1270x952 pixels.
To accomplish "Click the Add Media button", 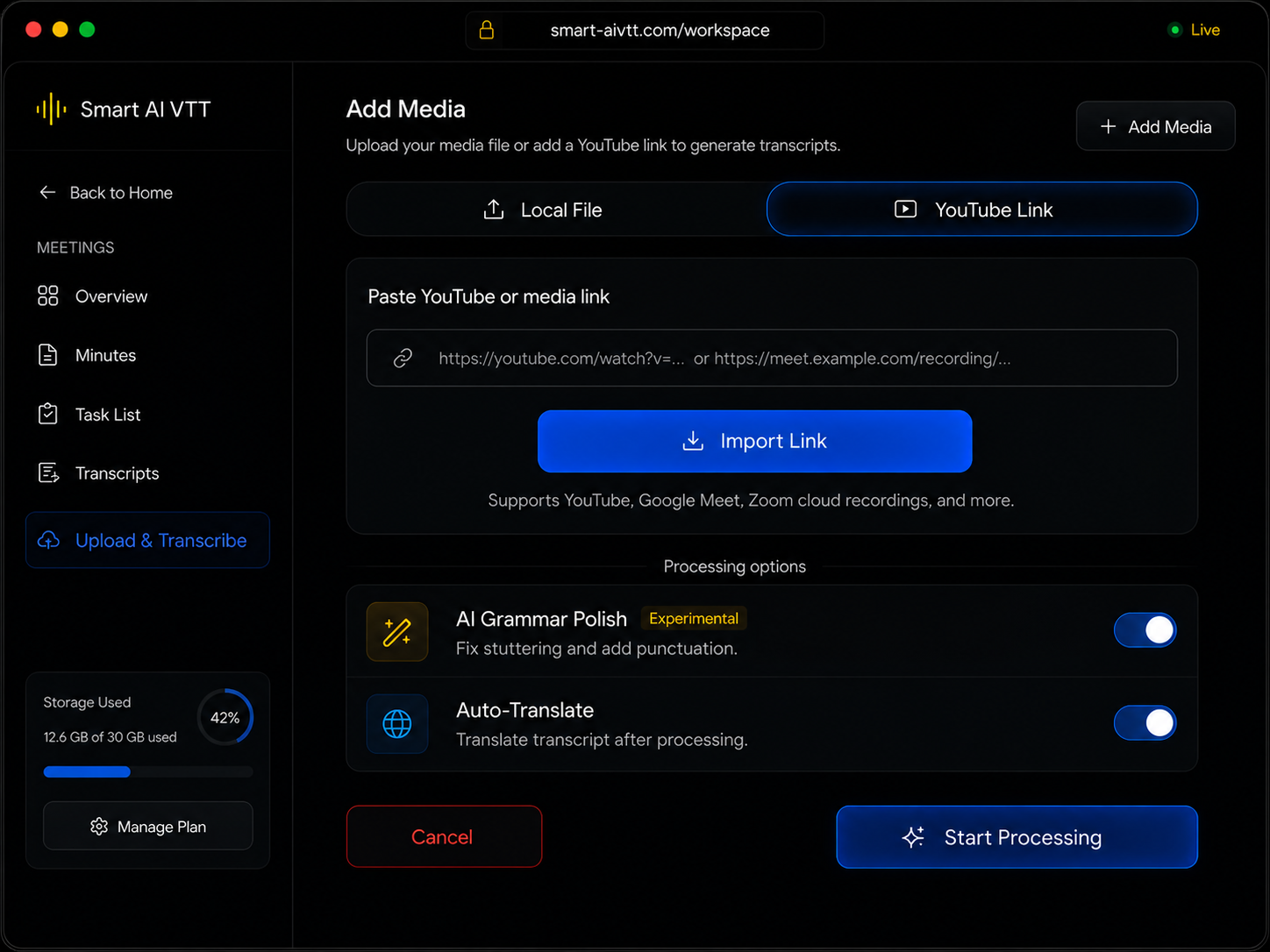I will [1156, 126].
